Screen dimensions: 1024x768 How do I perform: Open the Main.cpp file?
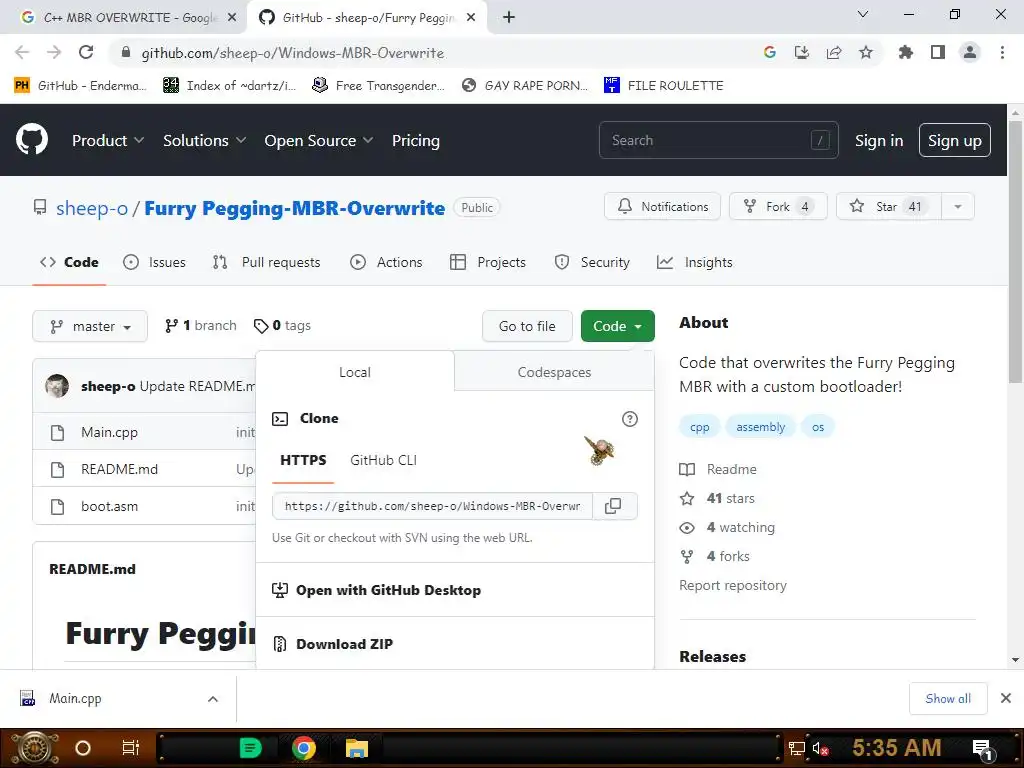(x=109, y=432)
